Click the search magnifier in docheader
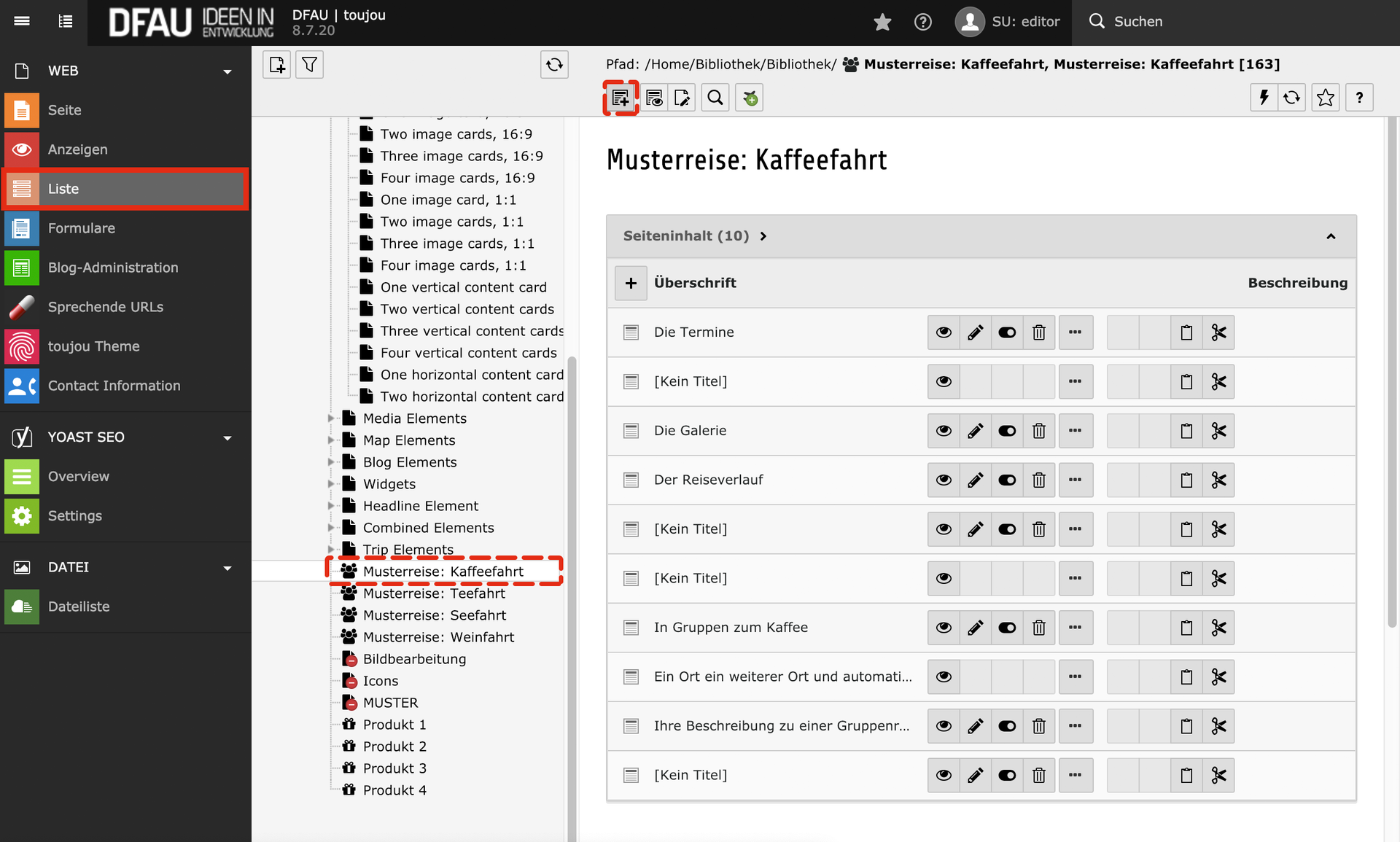This screenshot has width=1400, height=842. tap(715, 98)
